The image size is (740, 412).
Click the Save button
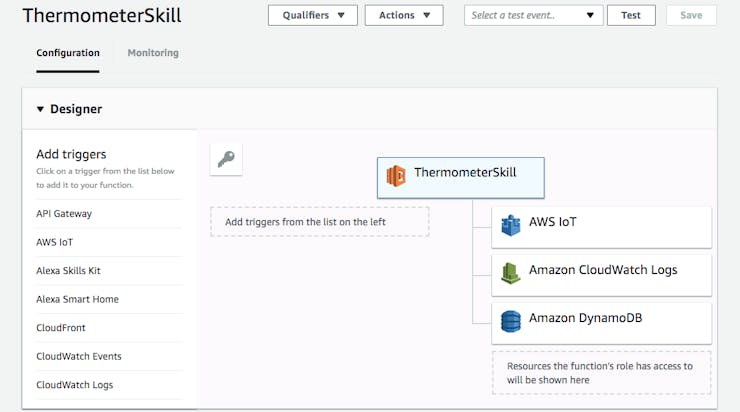[691, 15]
